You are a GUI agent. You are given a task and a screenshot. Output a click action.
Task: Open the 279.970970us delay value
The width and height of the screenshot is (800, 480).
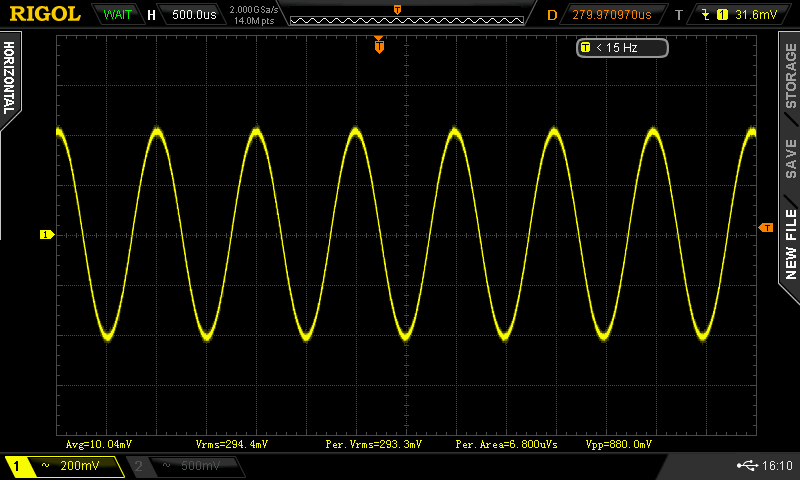(611, 15)
